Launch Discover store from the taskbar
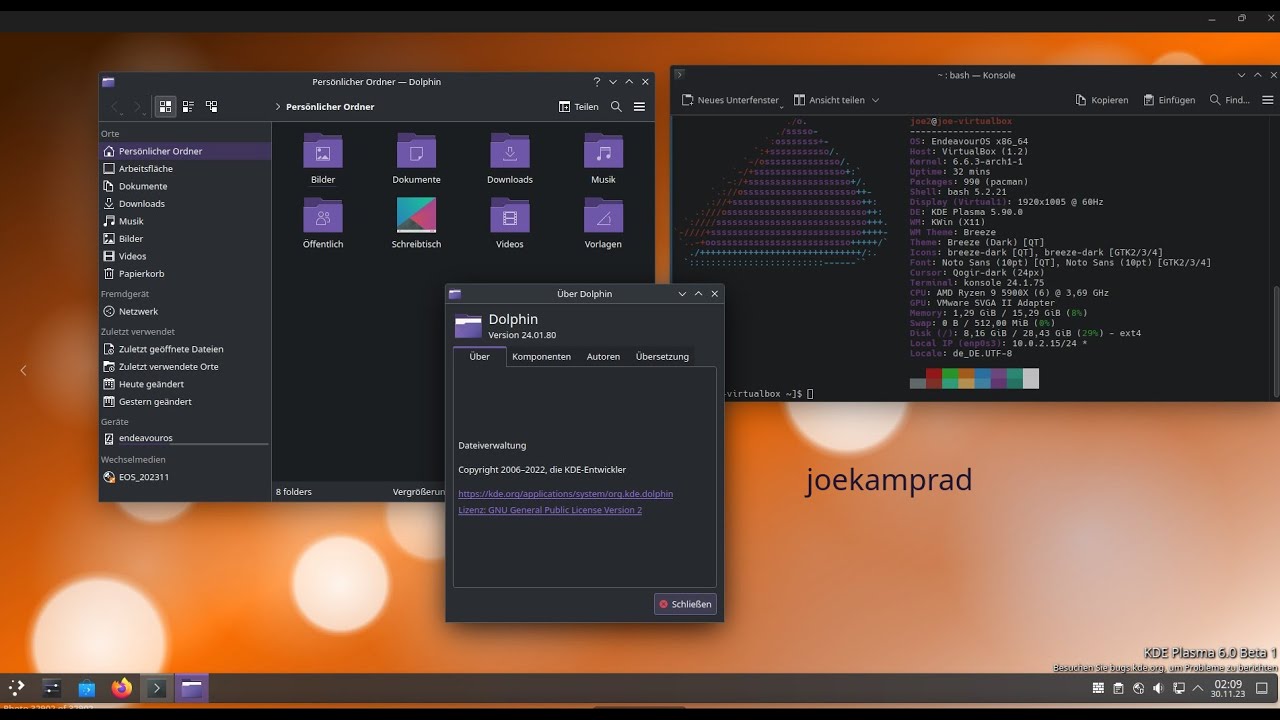The height and width of the screenshot is (720, 1280). (87, 687)
